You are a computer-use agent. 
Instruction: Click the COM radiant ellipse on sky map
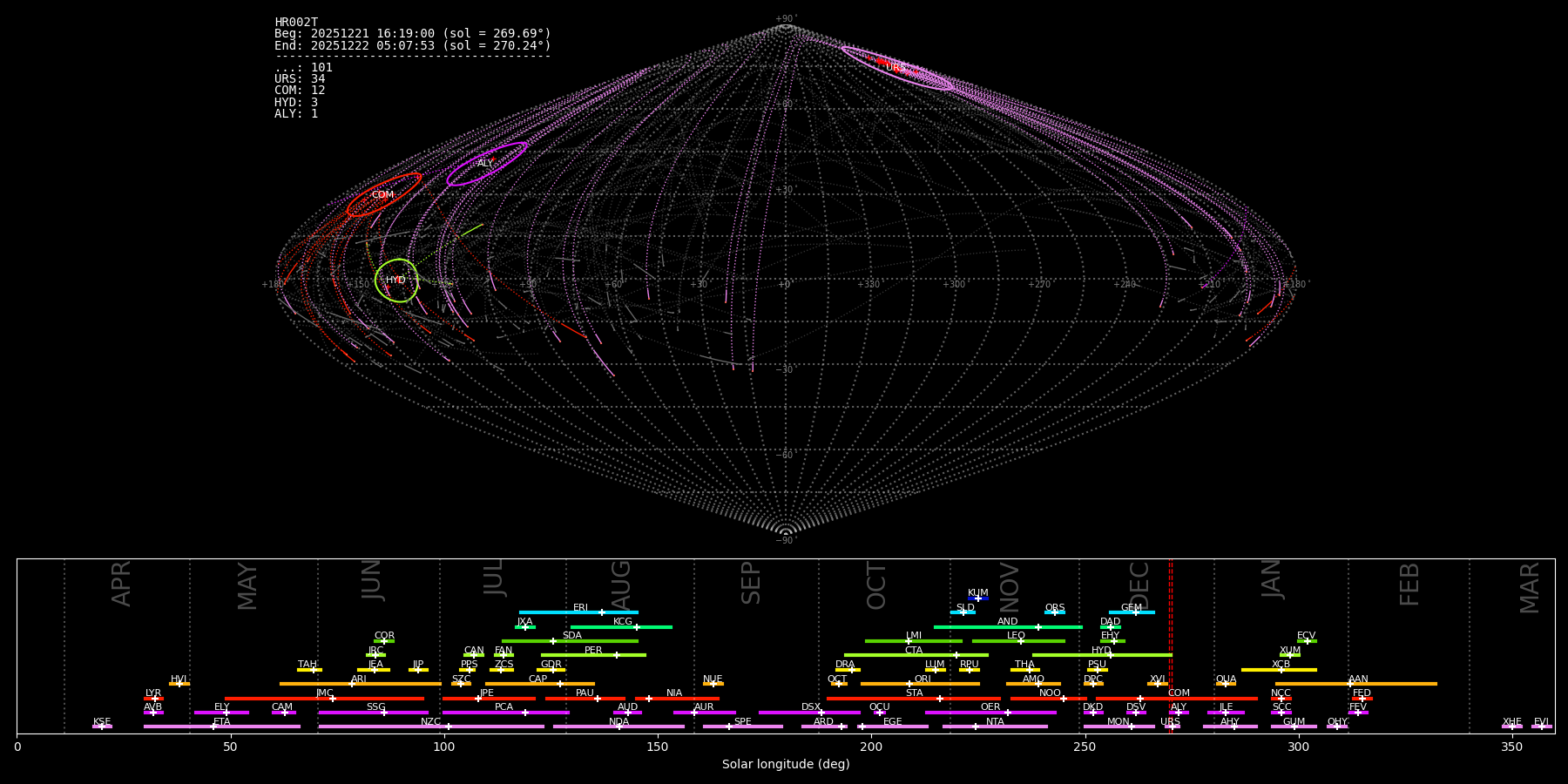pos(383,195)
